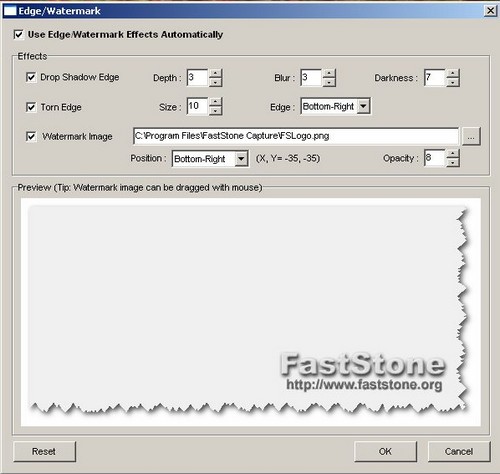The height and width of the screenshot is (474, 500).
Task: Click the watermark file path field
Action: click(x=296, y=136)
